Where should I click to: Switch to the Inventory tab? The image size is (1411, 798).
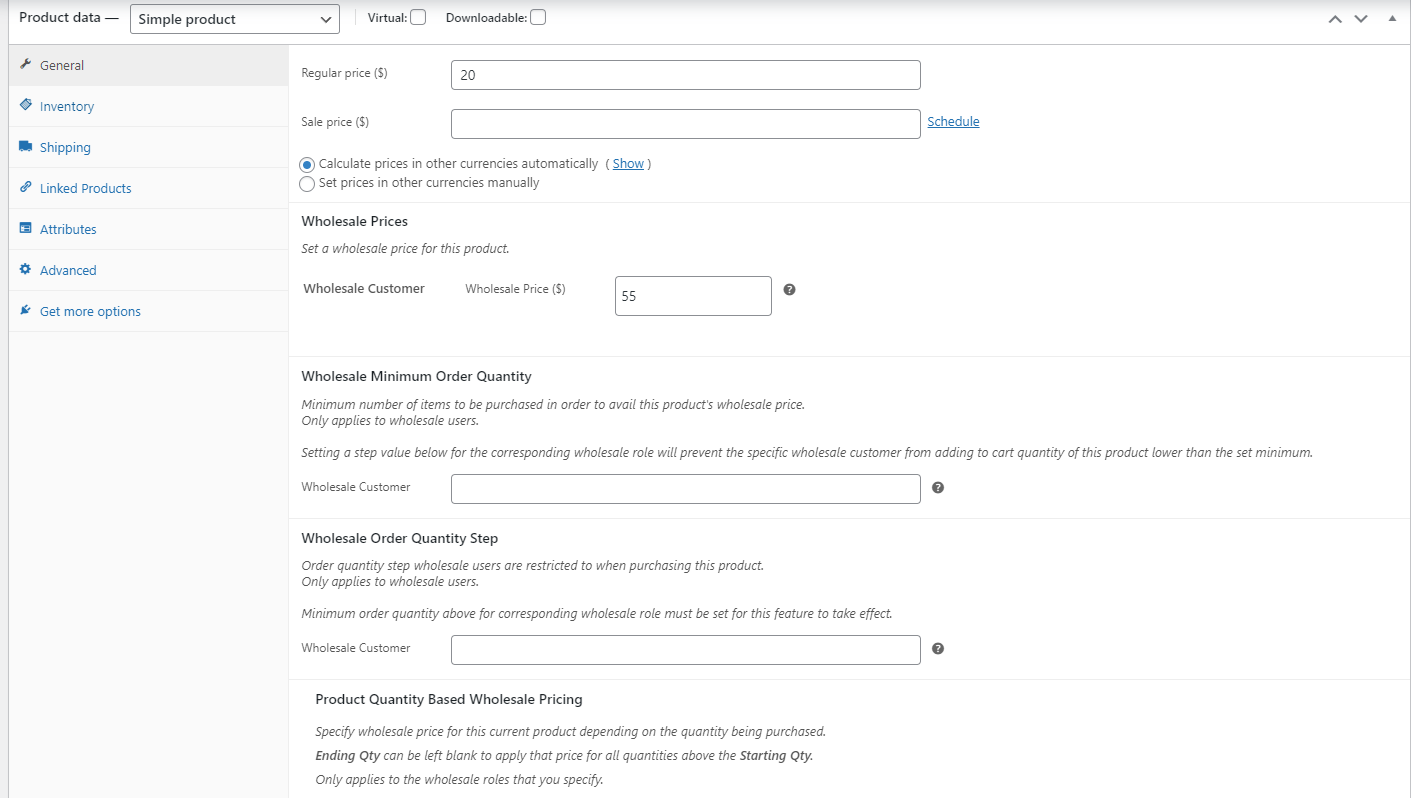[x=67, y=106]
